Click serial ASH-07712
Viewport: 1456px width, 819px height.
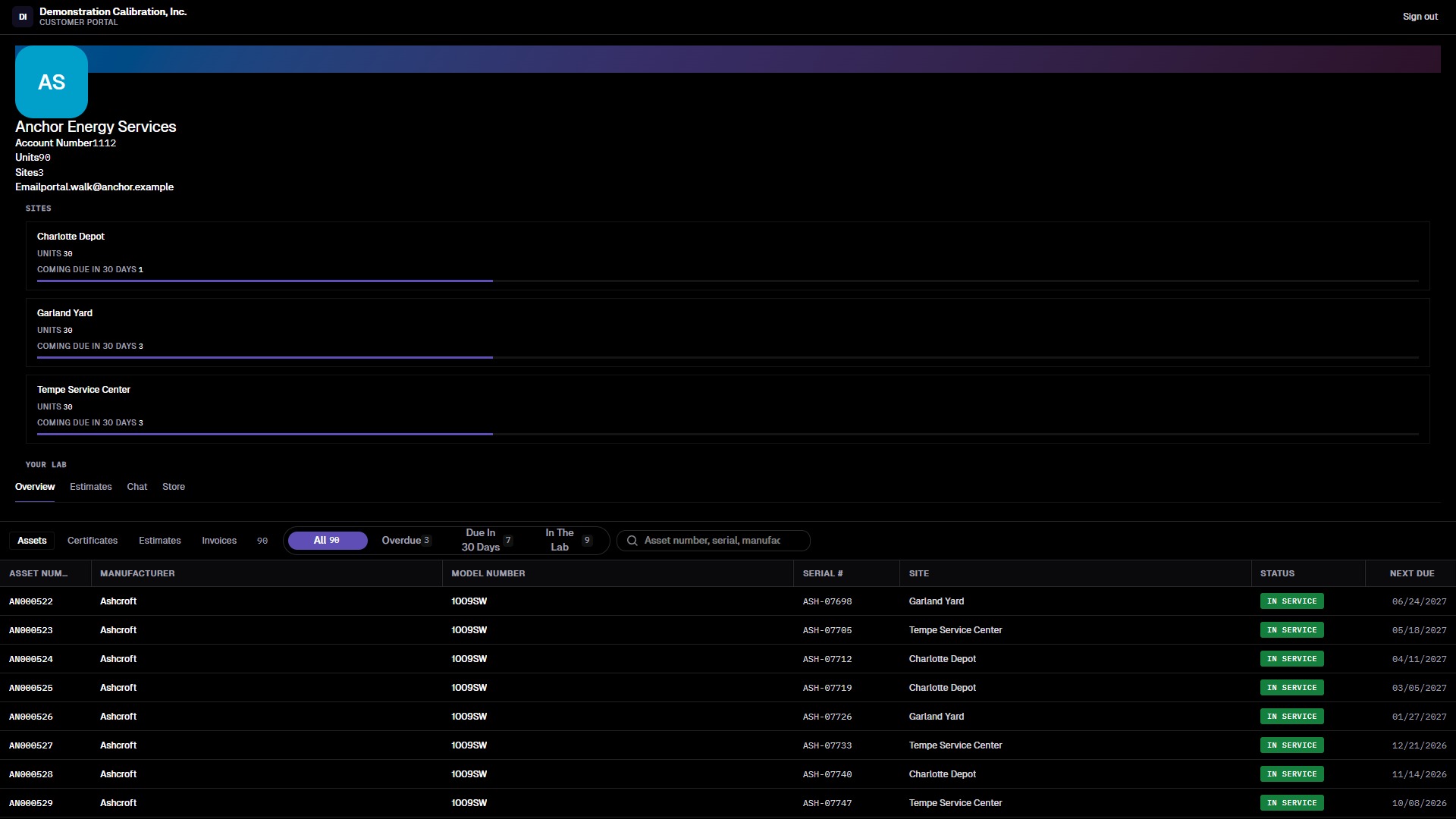[827, 659]
